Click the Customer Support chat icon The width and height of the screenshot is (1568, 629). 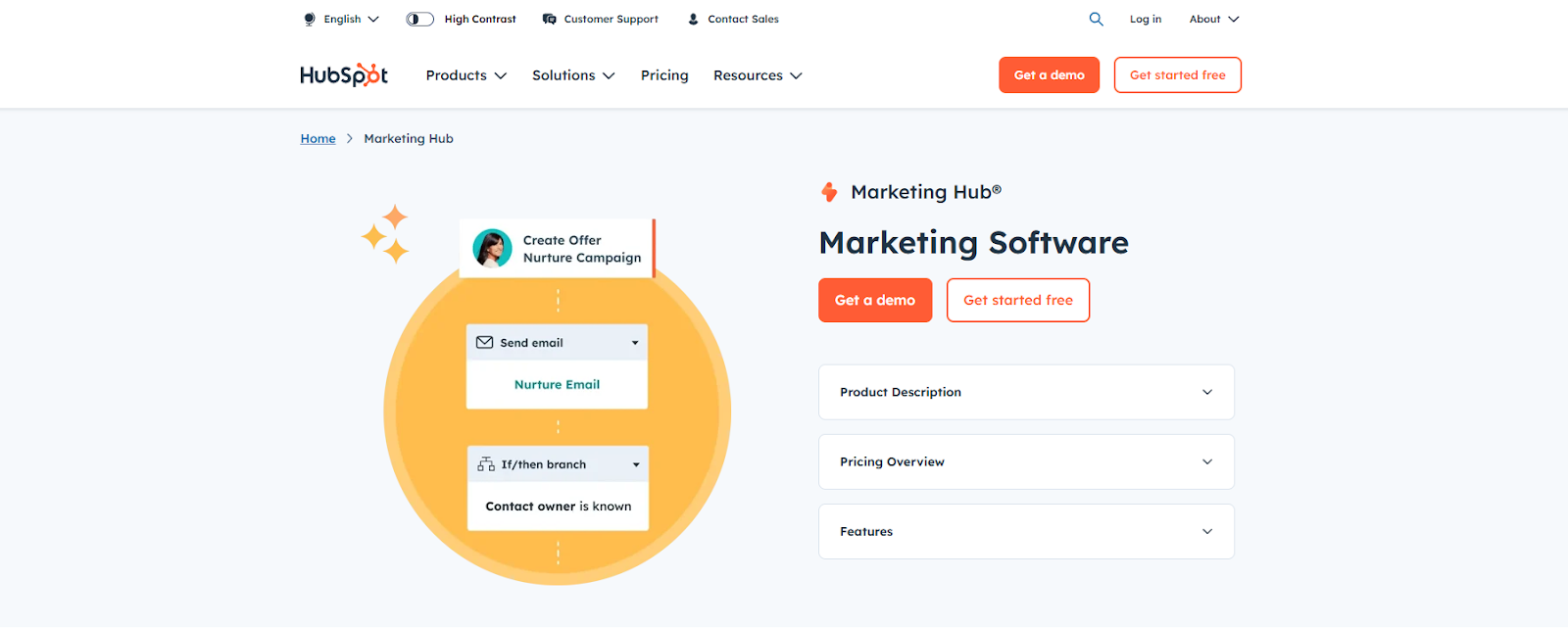pyautogui.click(x=550, y=19)
